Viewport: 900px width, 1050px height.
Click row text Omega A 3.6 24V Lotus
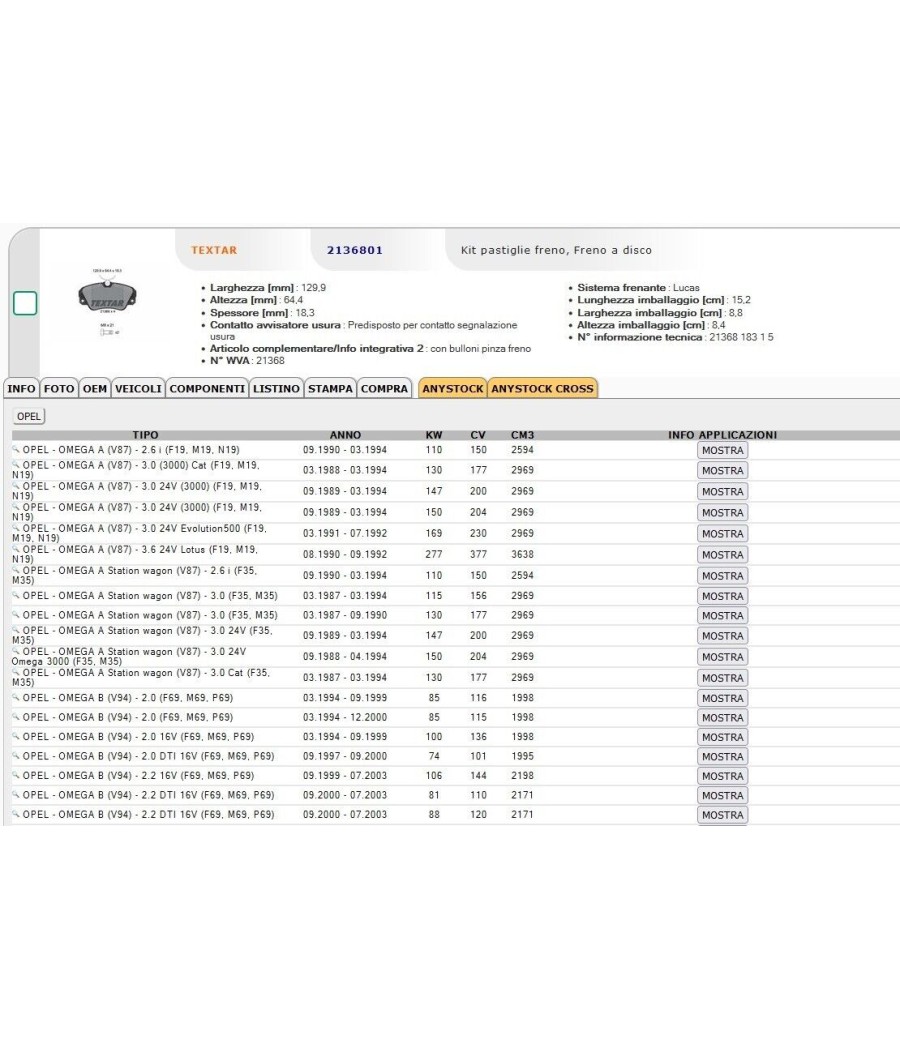tap(135, 554)
